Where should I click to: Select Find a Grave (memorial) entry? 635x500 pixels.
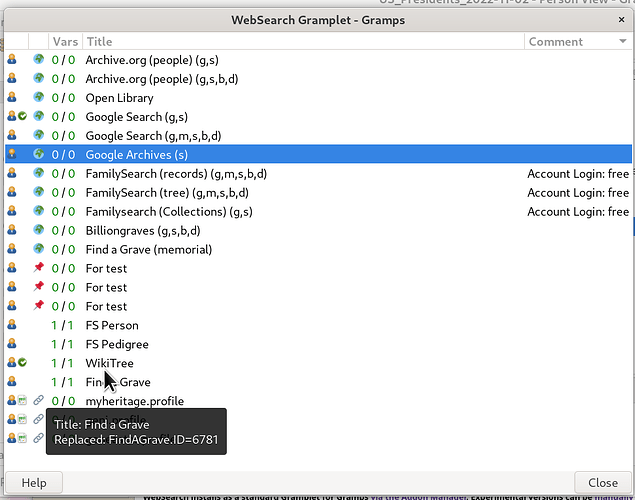pyautogui.click(x=318, y=249)
